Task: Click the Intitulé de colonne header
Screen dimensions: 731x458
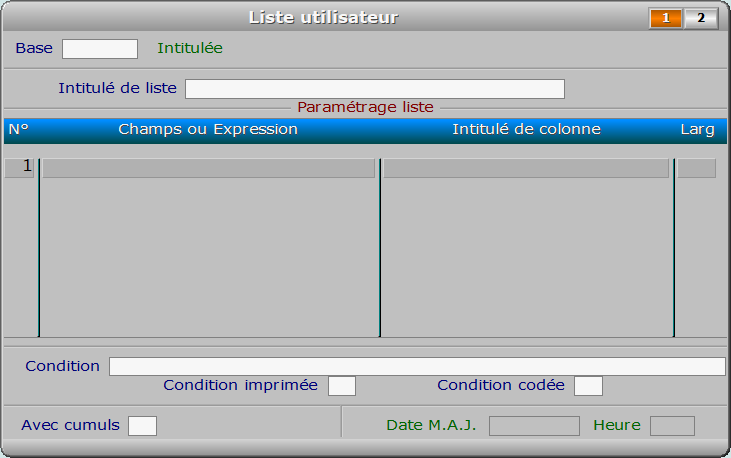Action: (526, 129)
